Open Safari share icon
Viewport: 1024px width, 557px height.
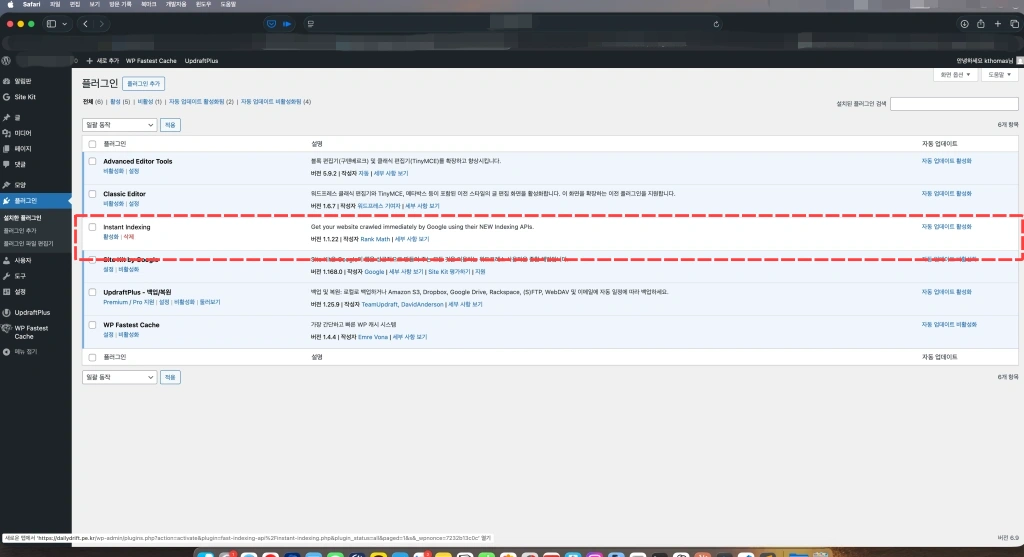click(981, 23)
